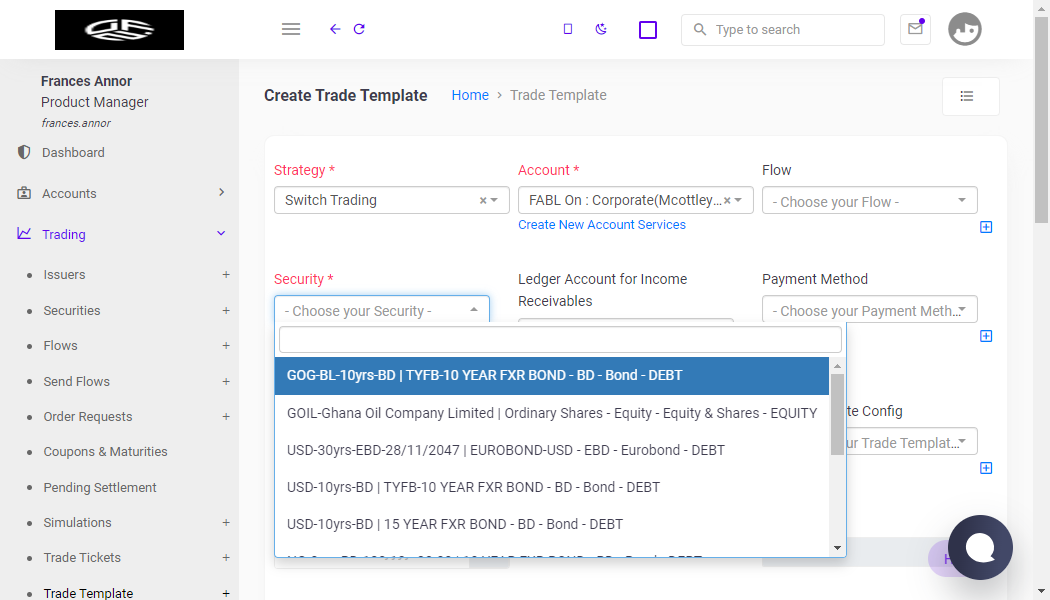1050x600 pixels.
Task: Collapse the Trading chevron
Action: point(221,233)
